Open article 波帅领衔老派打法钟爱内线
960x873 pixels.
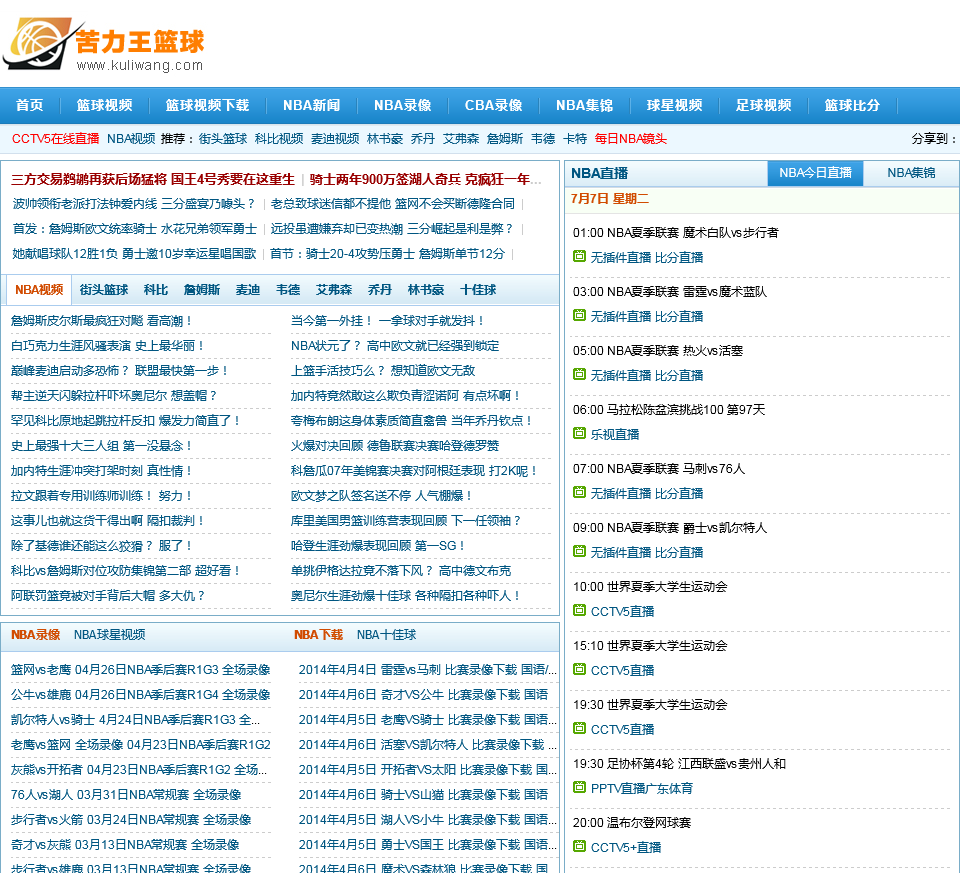pyautogui.click(x=133, y=204)
